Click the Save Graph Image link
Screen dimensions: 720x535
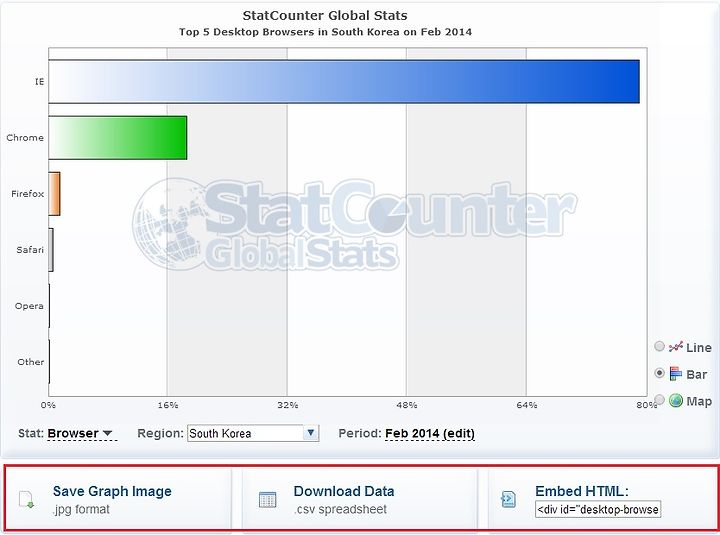click(x=112, y=491)
